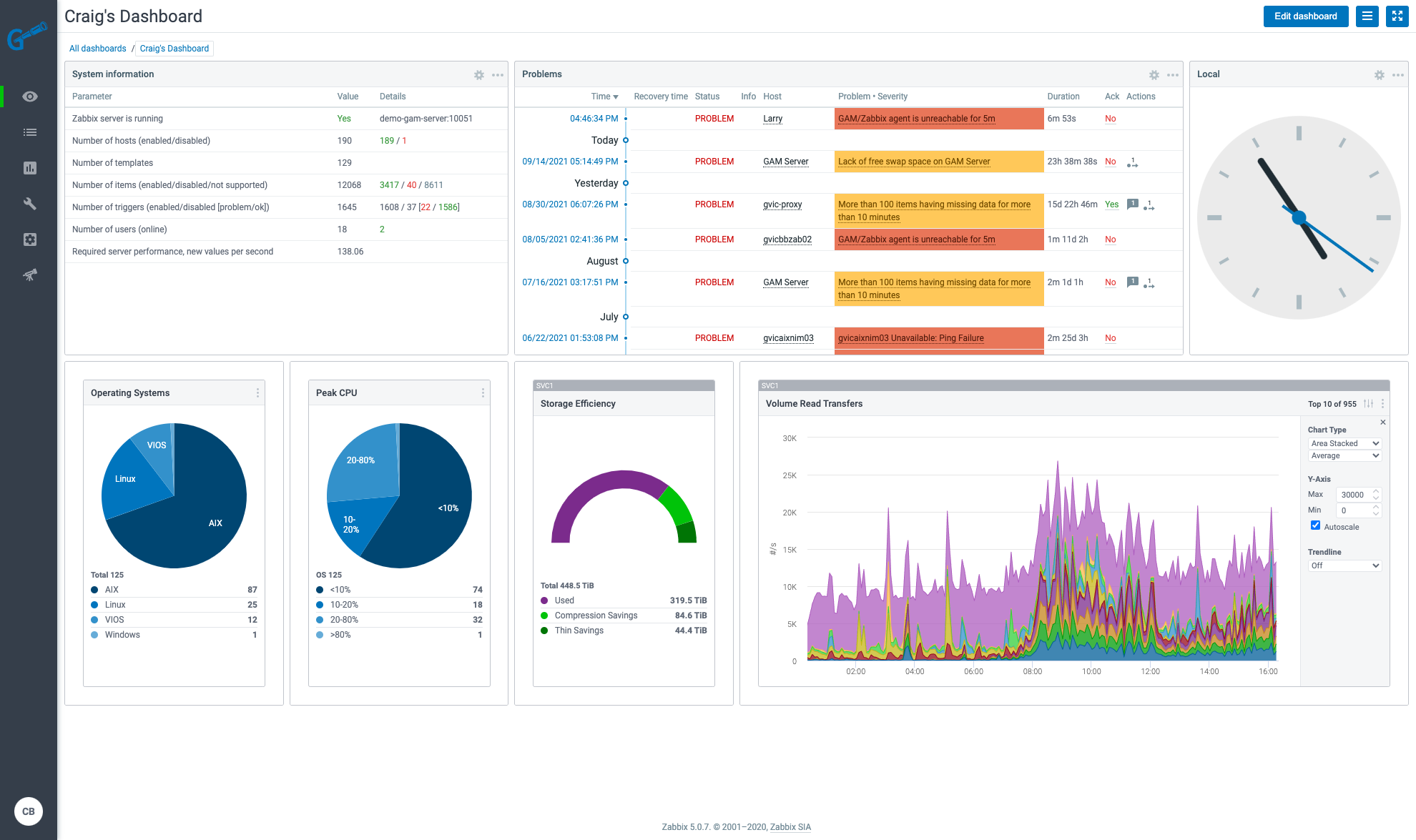The width and height of the screenshot is (1416, 840).
Task: Open the Average aggregation dropdown
Action: pyautogui.click(x=1344, y=455)
